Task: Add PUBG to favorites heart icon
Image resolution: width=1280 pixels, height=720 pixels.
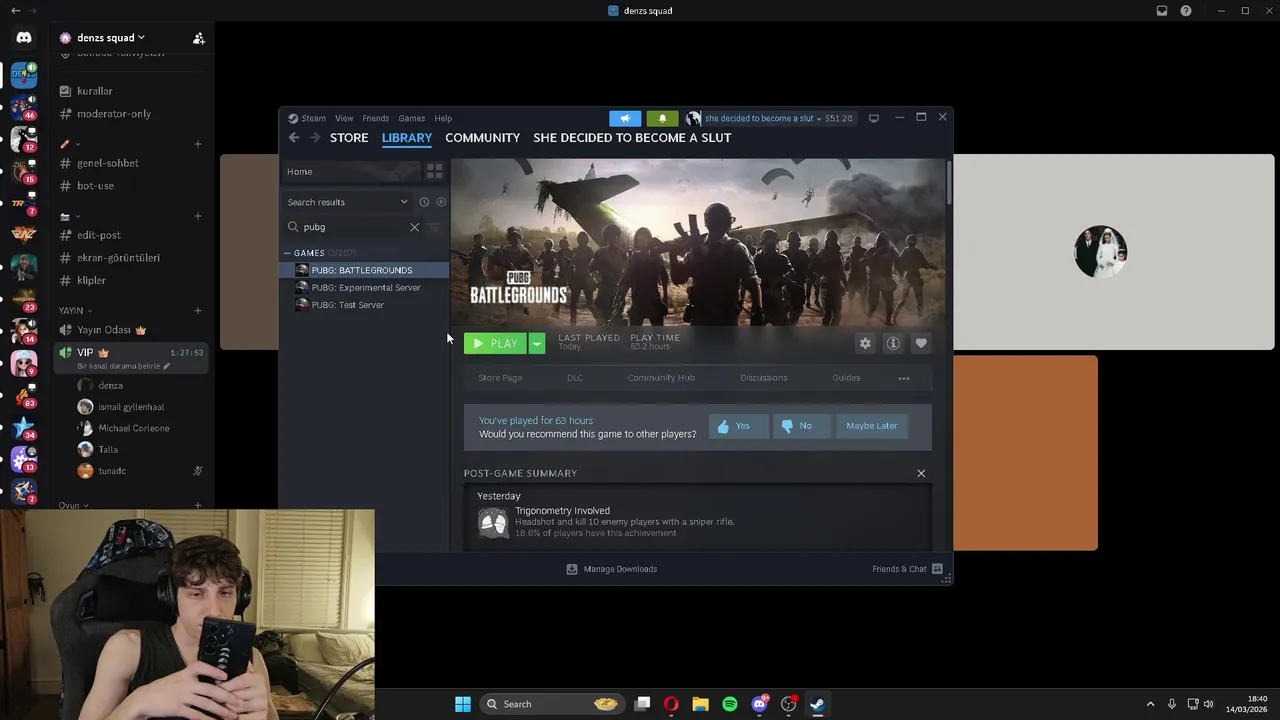Action: click(921, 343)
